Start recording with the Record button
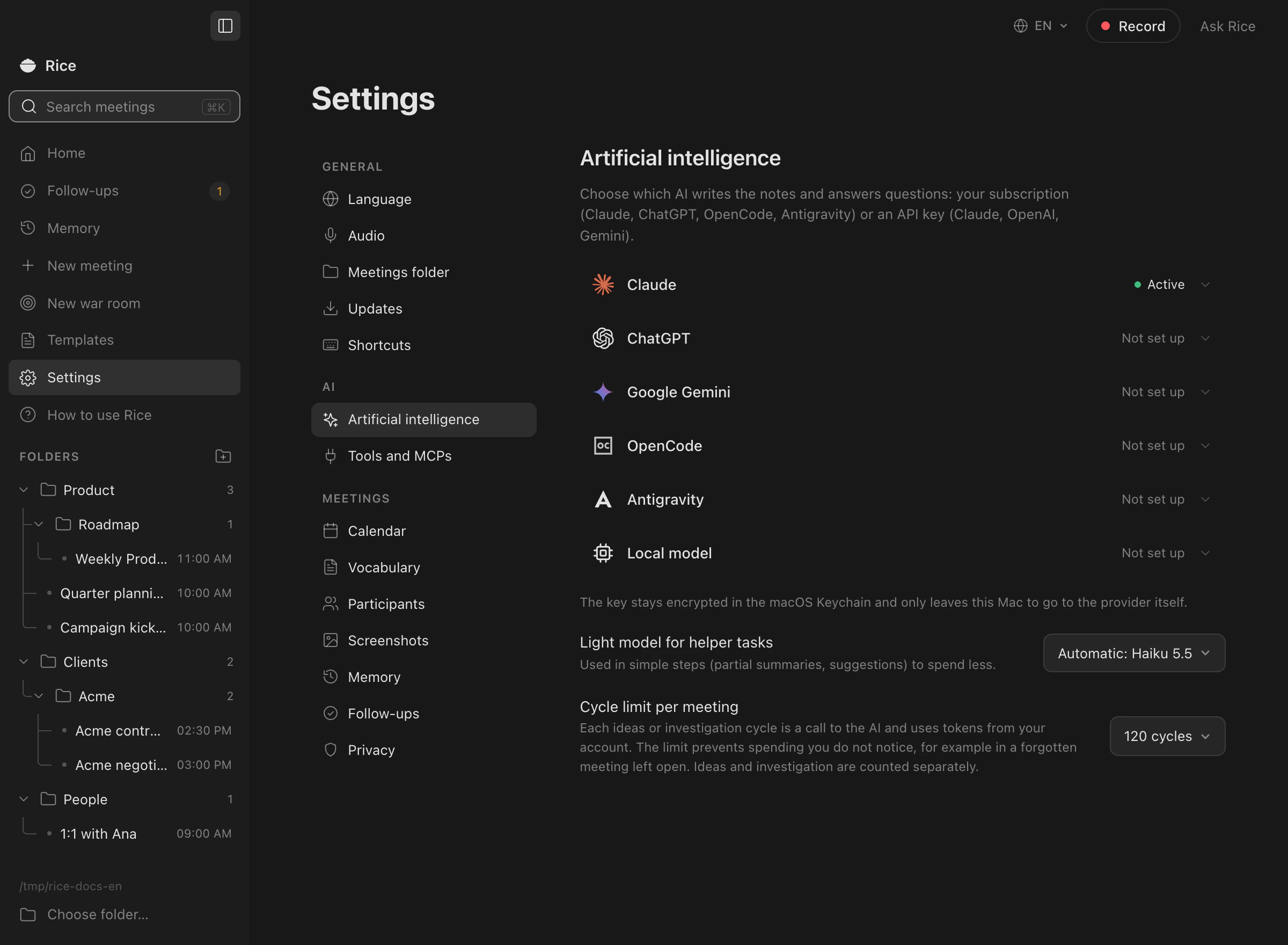The height and width of the screenshot is (945, 1288). 1133,26
